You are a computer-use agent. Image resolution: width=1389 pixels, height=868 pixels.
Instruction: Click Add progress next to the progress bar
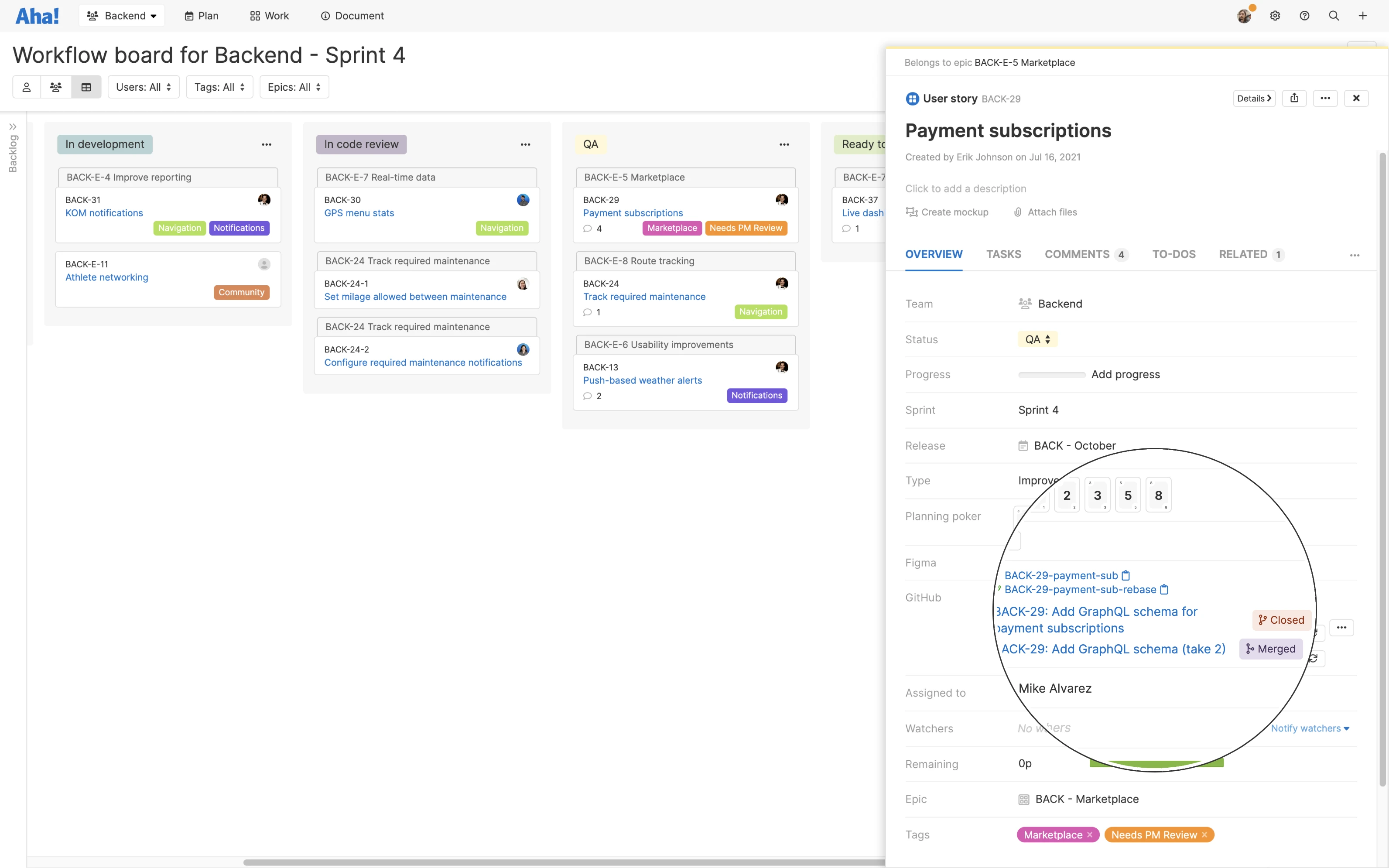(x=1126, y=374)
